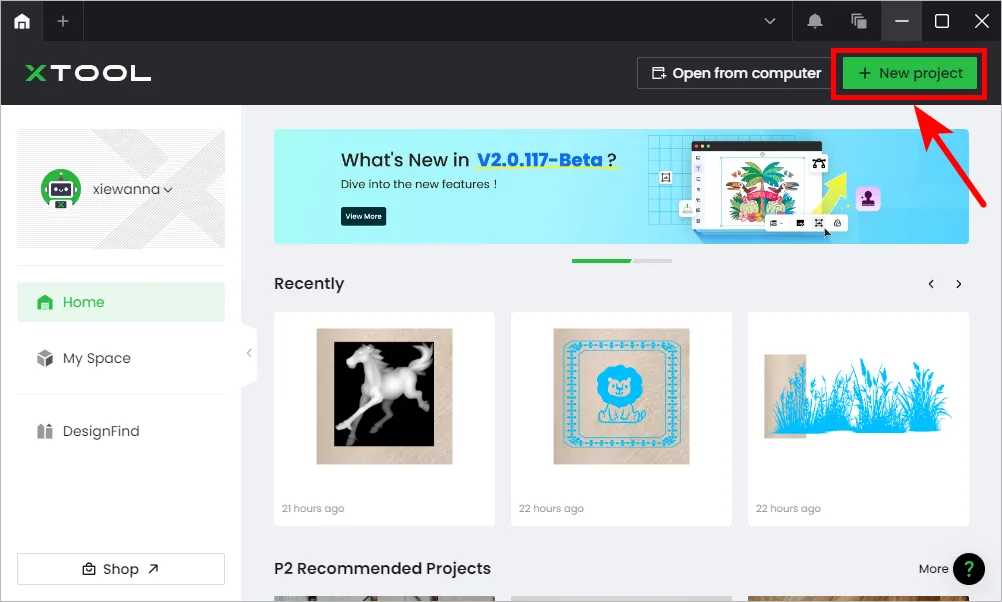Open the green help question mark
The width and height of the screenshot is (1002, 602).
click(x=969, y=569)
